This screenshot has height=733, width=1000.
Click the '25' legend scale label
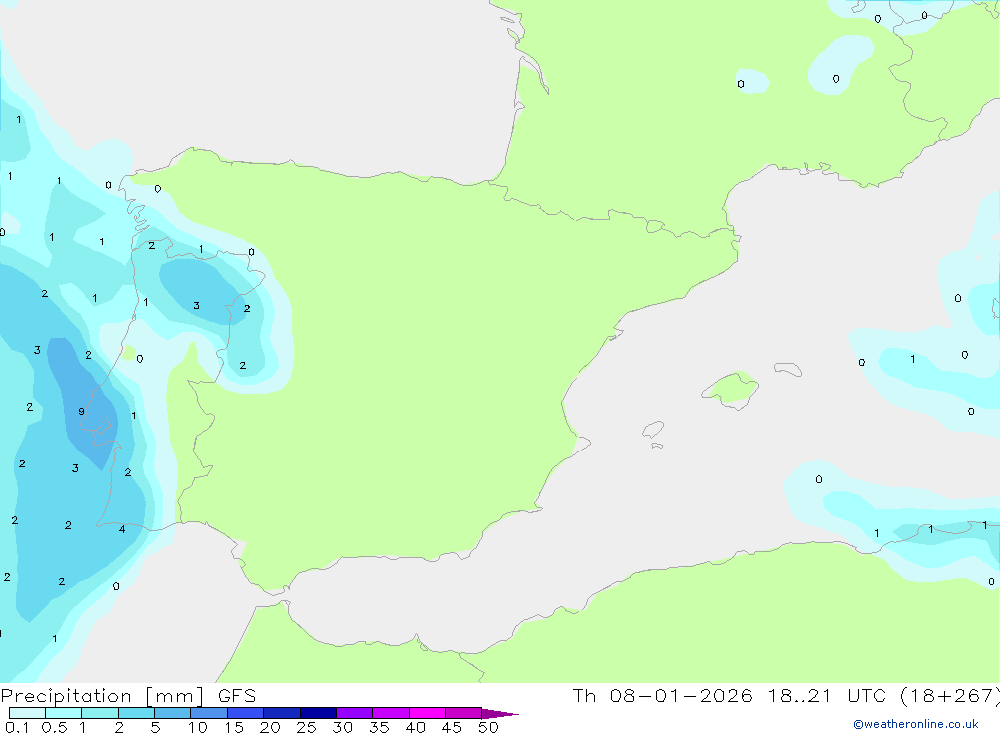point(306,727)
